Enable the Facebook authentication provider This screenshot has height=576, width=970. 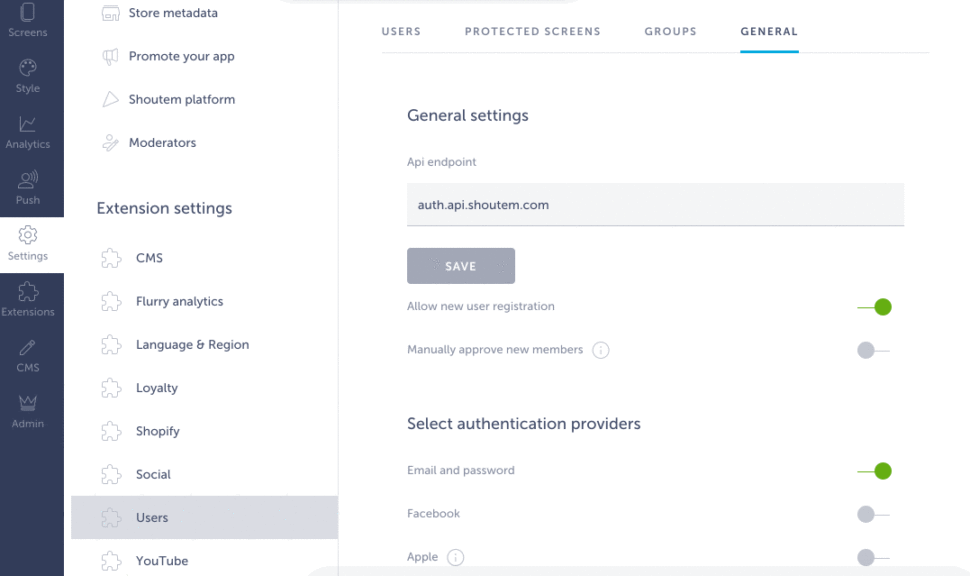pyautogui.click(x=869, y=514)
